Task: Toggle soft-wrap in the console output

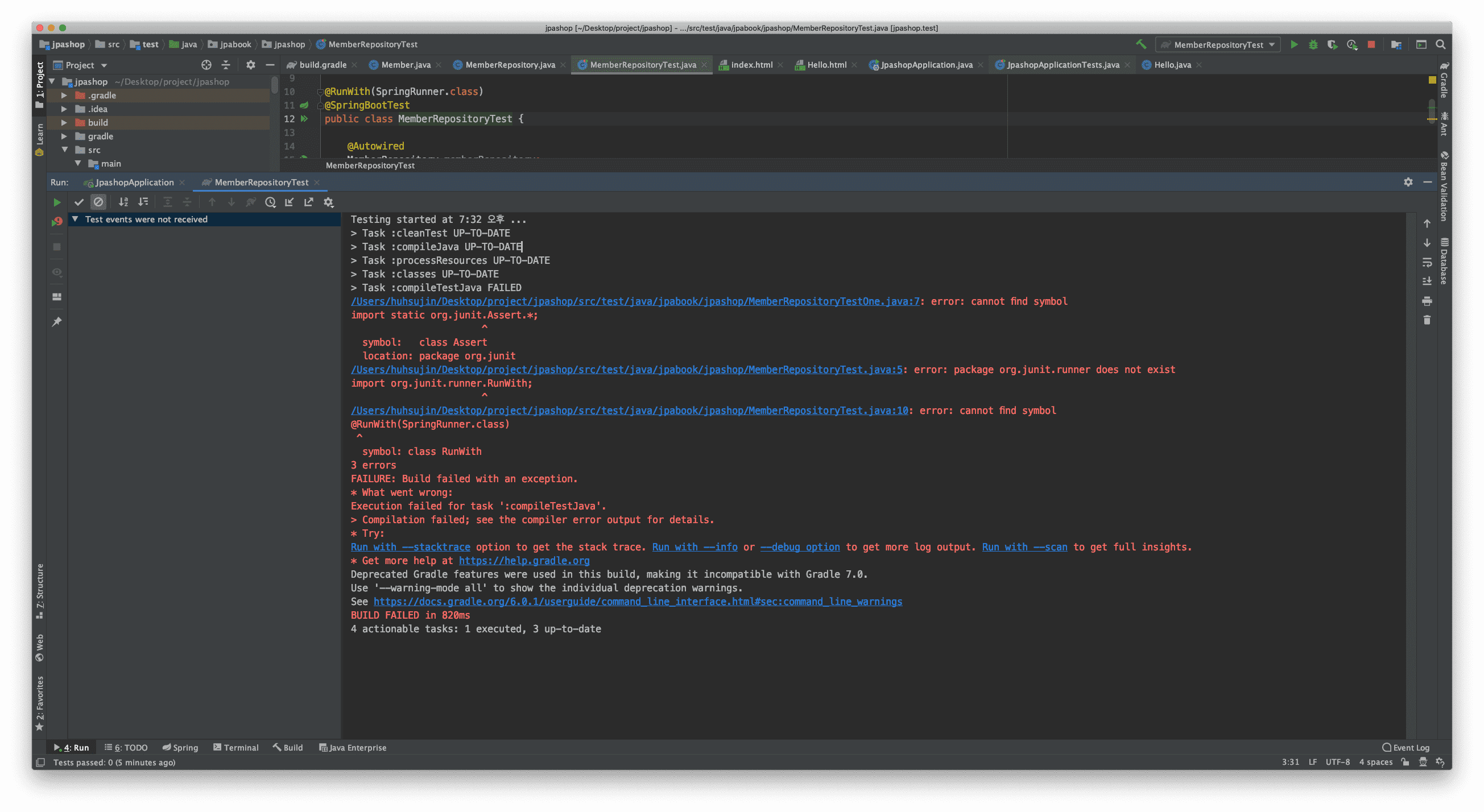Action: tap(1427, 263)
